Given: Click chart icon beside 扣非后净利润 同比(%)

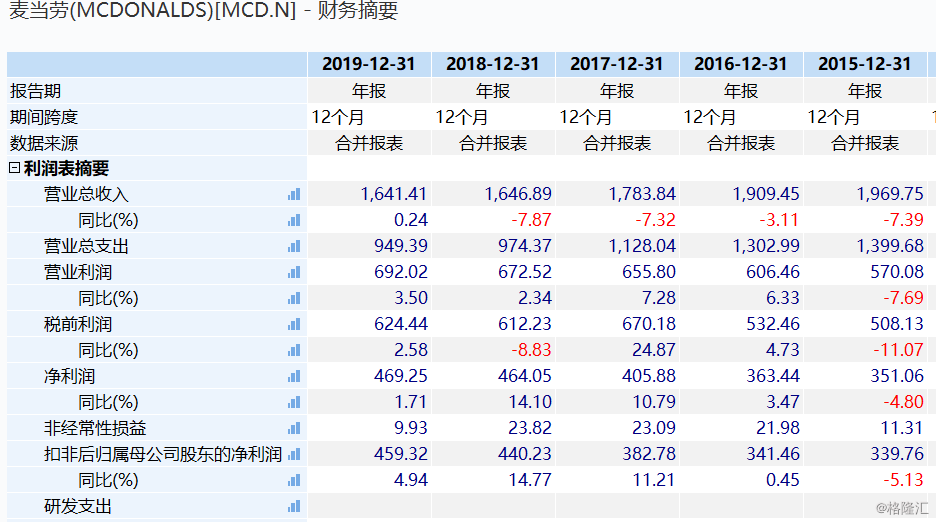Looking at the screenshot, I should (x=294, y=480).
